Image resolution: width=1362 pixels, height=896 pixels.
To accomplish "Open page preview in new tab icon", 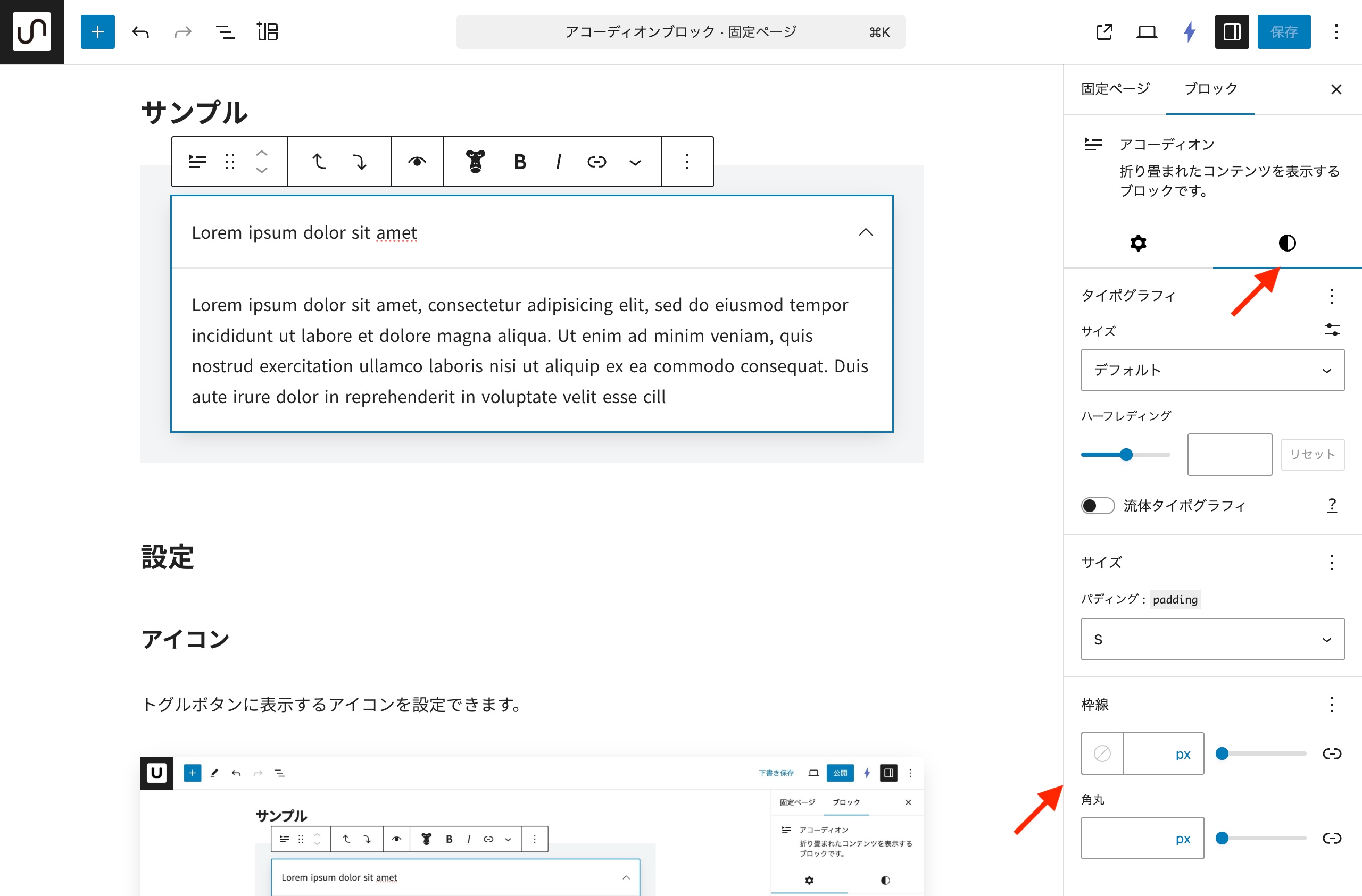I will click(x=1104, y=32).
